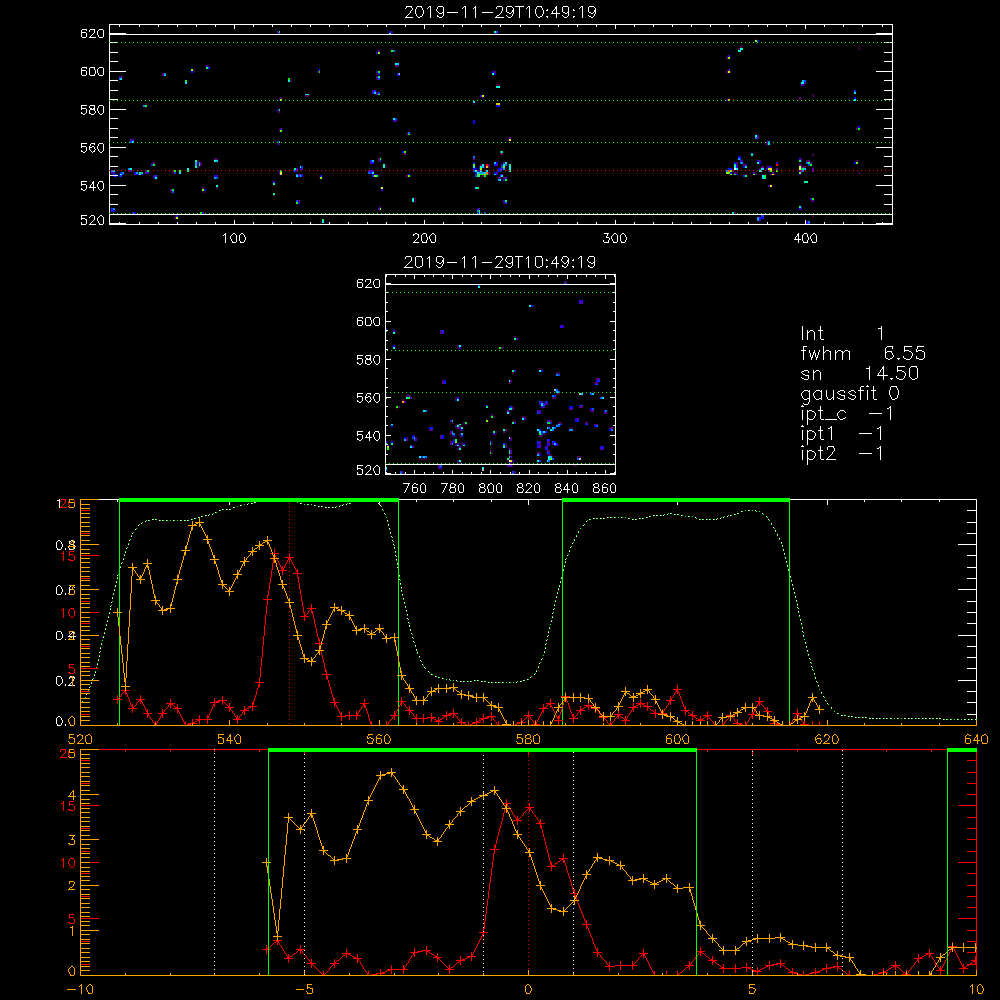Image resolution: width=1000 pixels, height=1000 pixels.
Task: Click the 'ipt2 -1' value
Action: tap(842, 453)
